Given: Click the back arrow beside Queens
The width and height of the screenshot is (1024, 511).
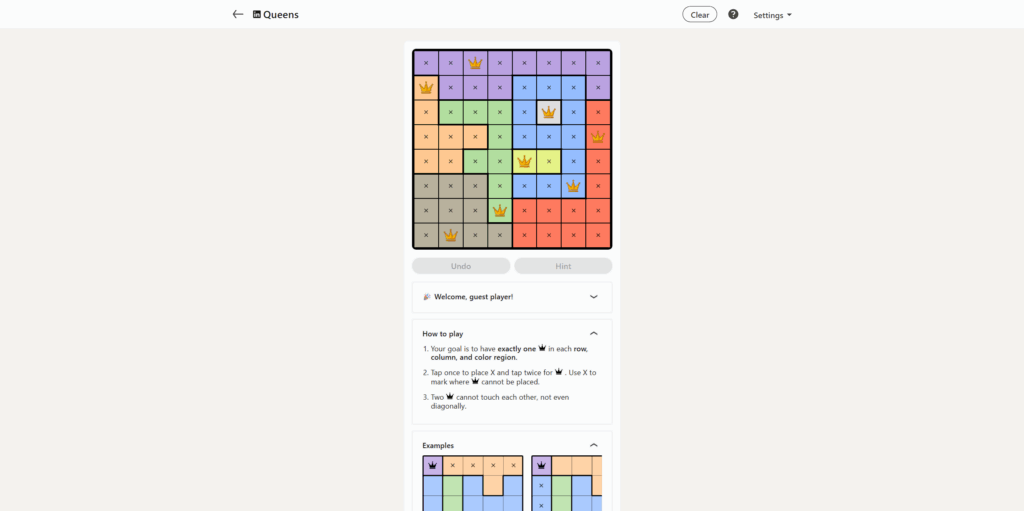Looking at the screenshot, I should coord(238,14).
